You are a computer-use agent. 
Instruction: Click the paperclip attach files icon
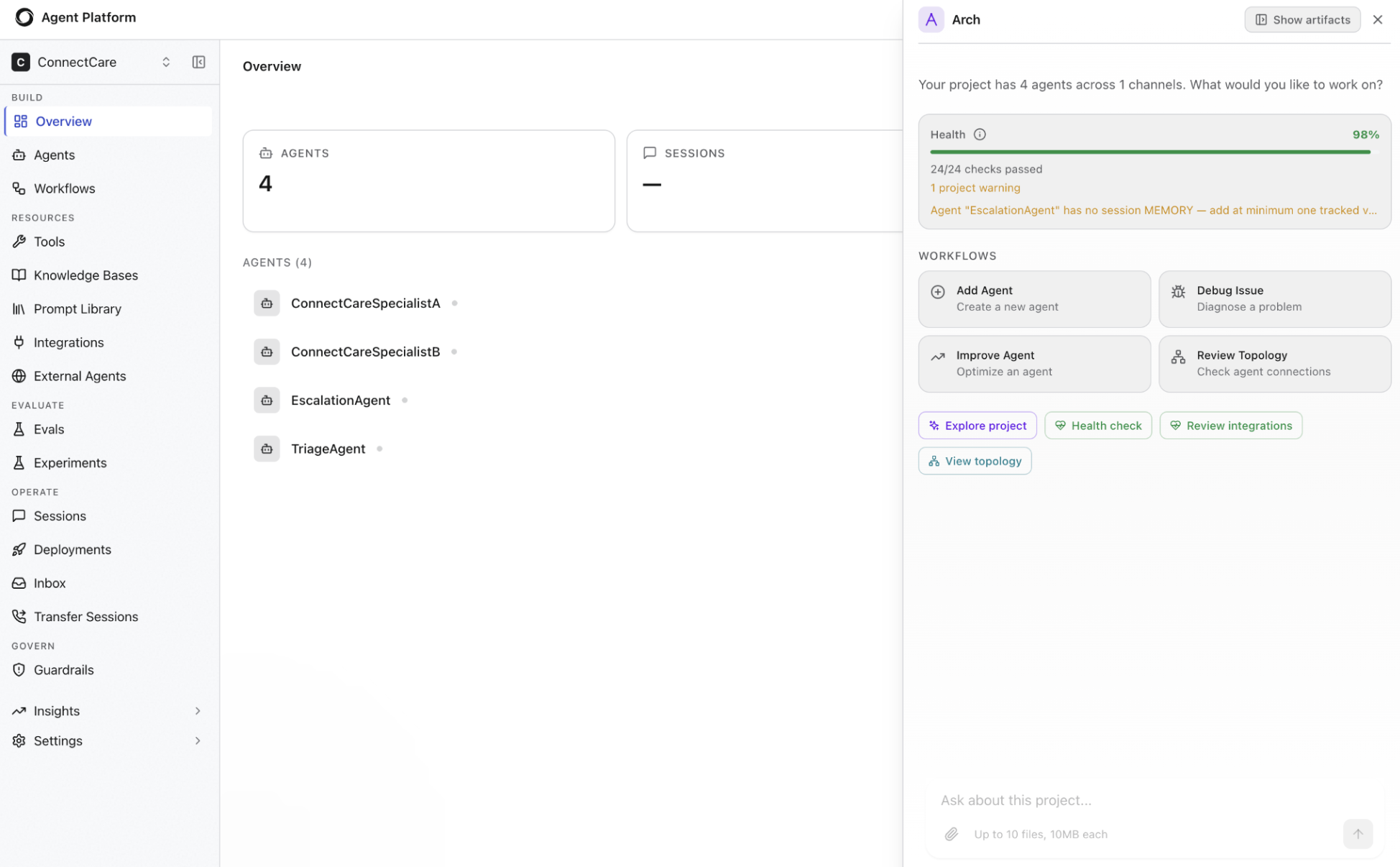point(951,834)
